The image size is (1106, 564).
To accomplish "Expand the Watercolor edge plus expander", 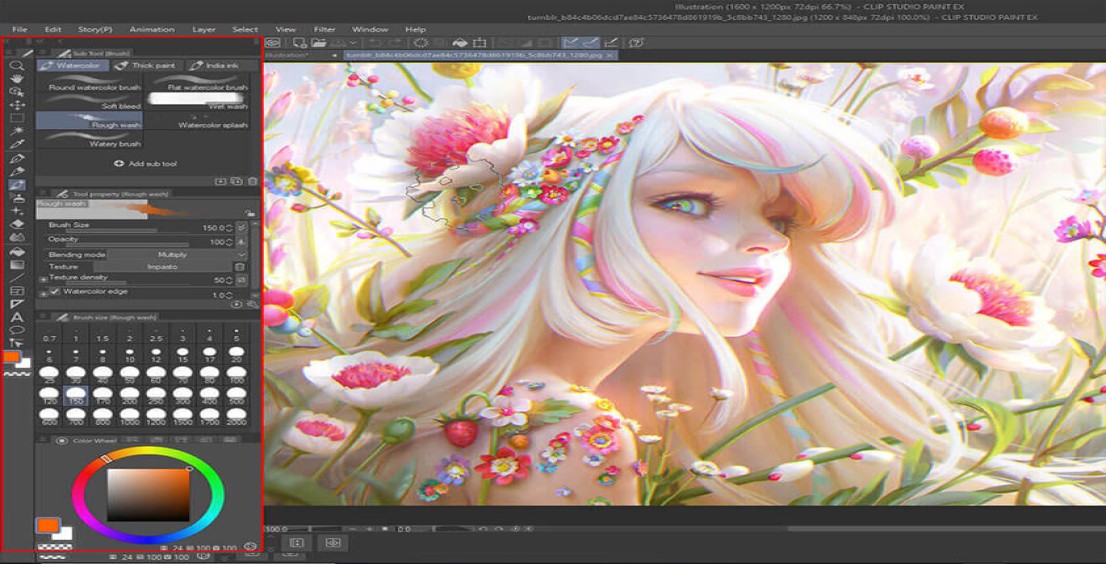I will [x=42, y=292].
